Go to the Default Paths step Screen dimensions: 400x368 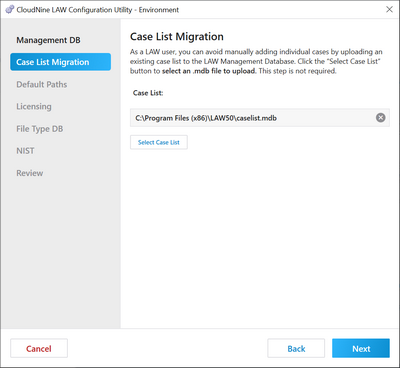pos(42,84)
